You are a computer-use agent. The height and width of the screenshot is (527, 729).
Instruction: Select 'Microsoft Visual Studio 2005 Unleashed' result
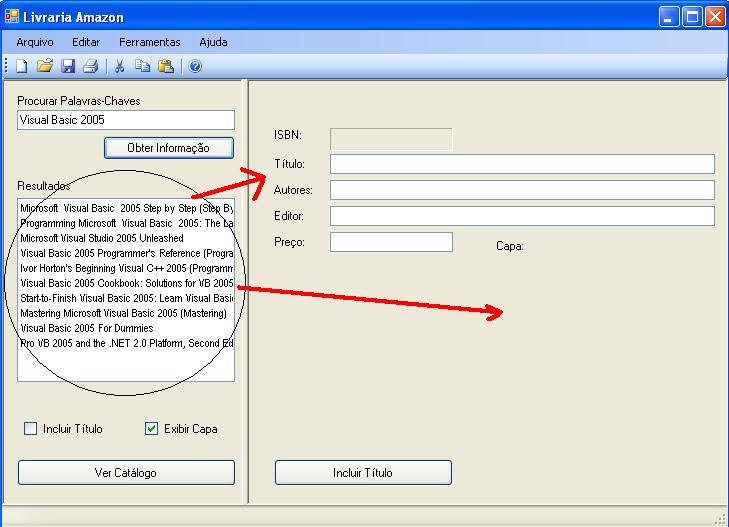[x=126, y=238]
